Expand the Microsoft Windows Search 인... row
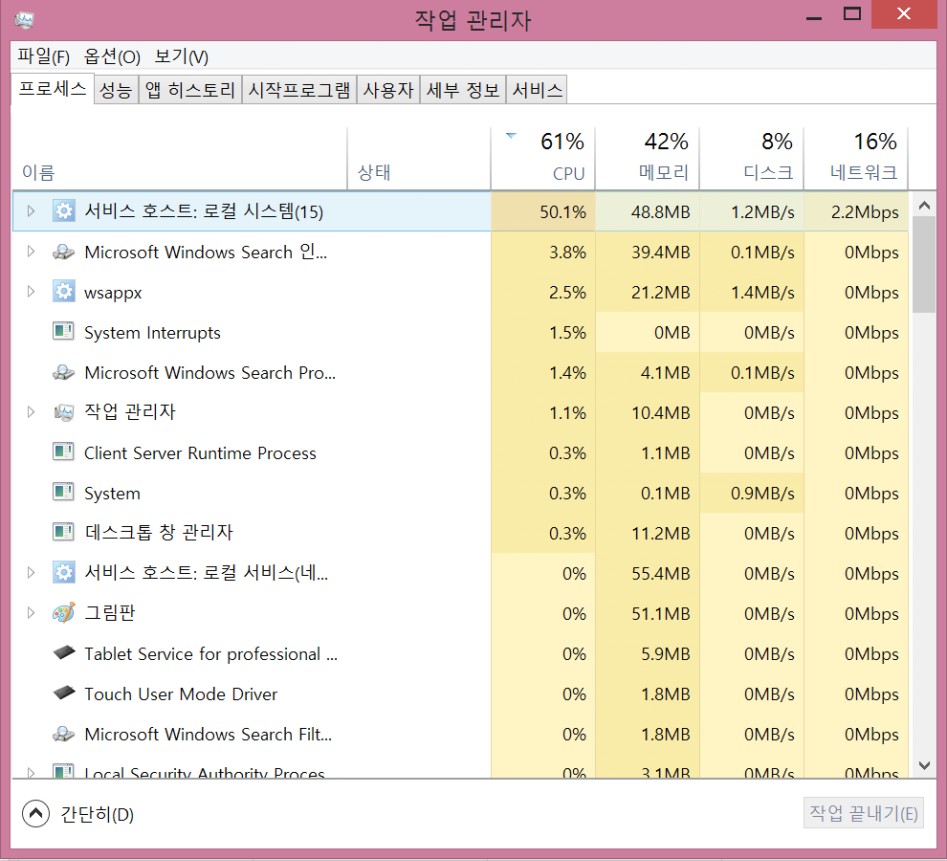 31,251
